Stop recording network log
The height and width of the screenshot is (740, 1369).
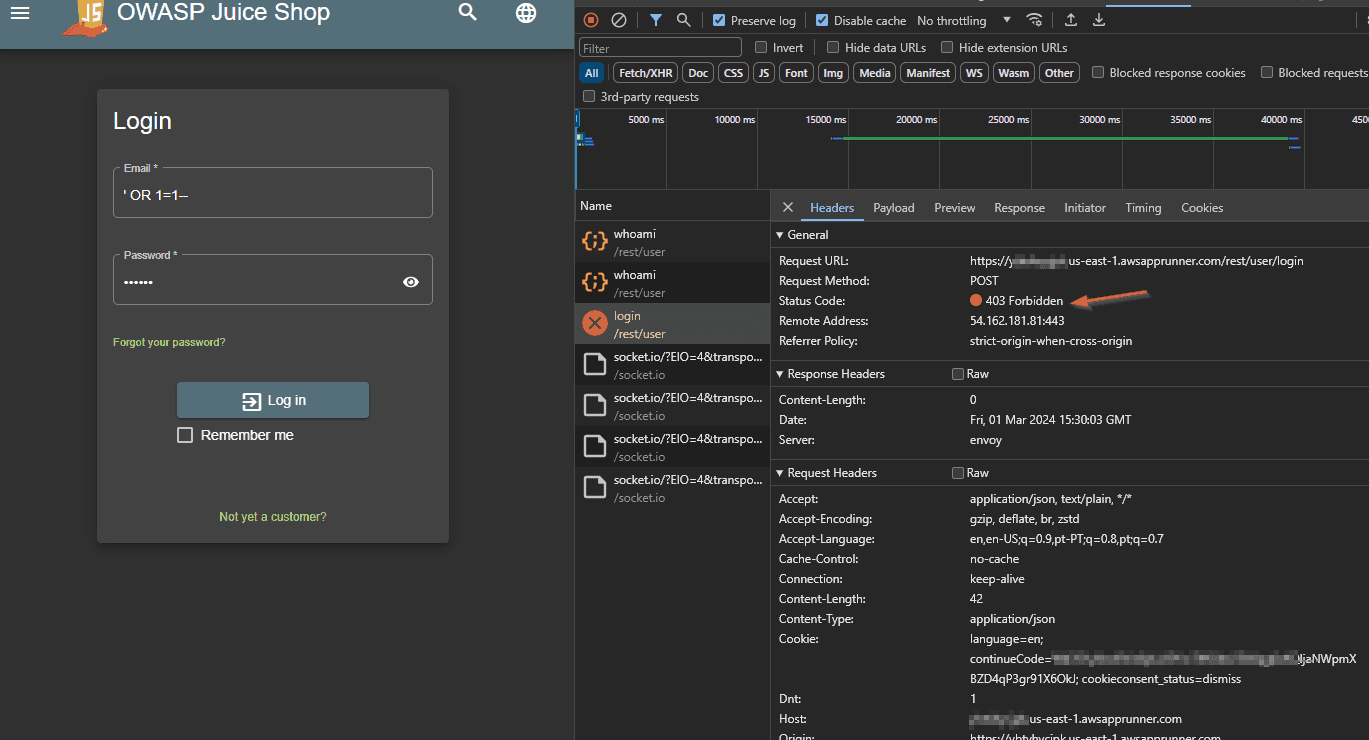coord(591,20)
